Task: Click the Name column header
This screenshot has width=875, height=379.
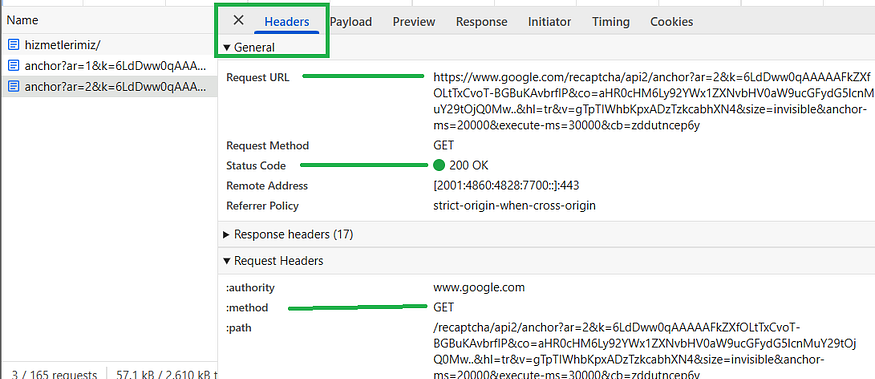Action: [22, 20]
